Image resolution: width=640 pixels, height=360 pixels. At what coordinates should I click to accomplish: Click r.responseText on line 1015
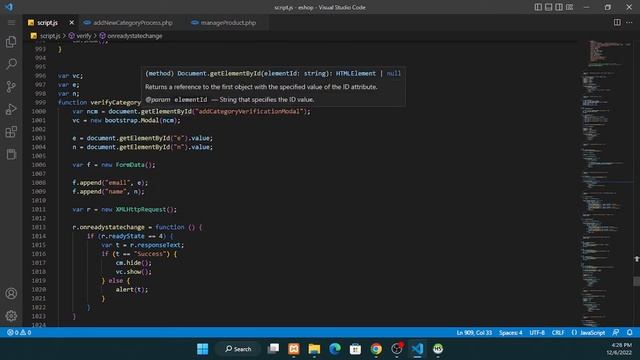(155, 245)
